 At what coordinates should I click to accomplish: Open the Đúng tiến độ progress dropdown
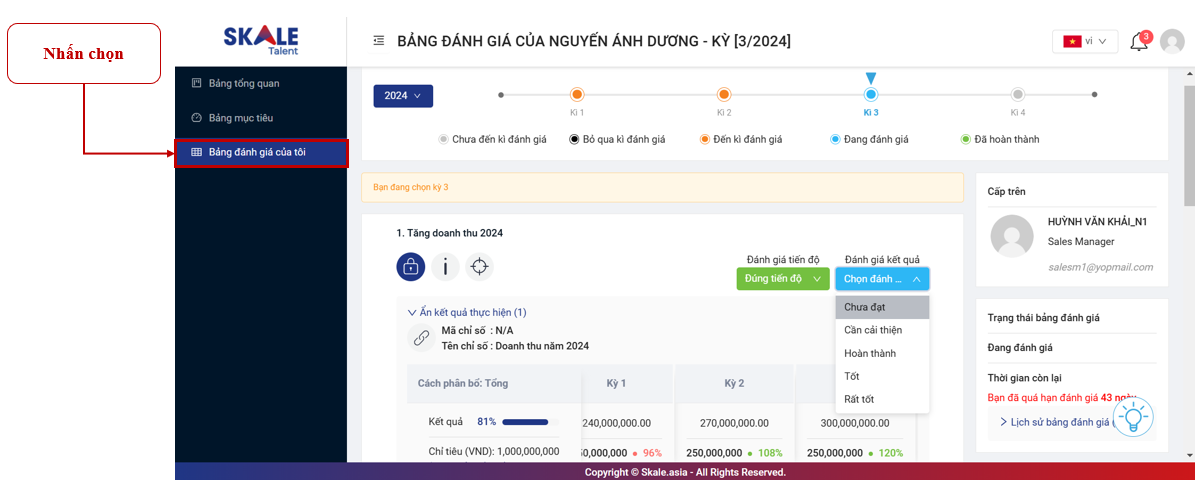tap(783, 279)
